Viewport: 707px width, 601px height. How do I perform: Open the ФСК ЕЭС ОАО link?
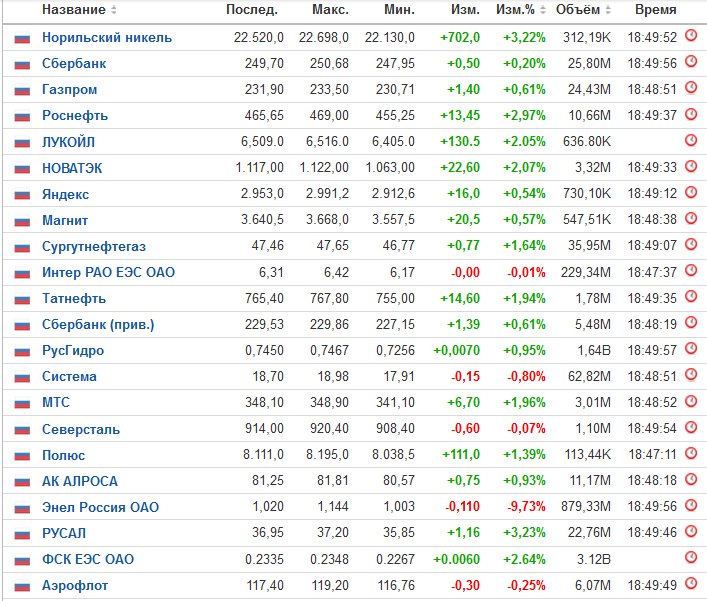[88, 559]
